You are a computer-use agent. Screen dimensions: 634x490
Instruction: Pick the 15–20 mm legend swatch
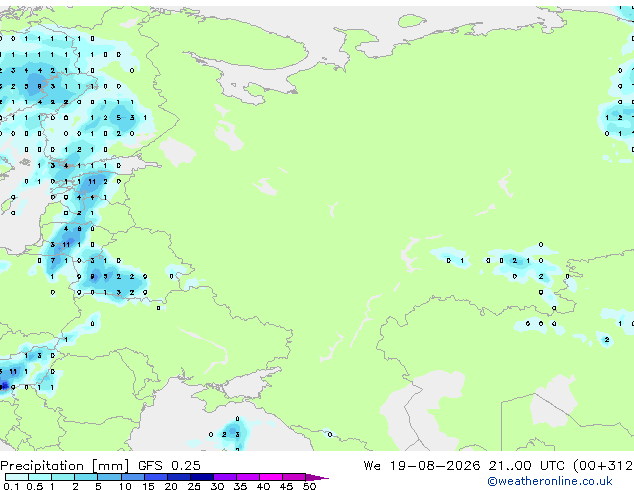point(155,477)
